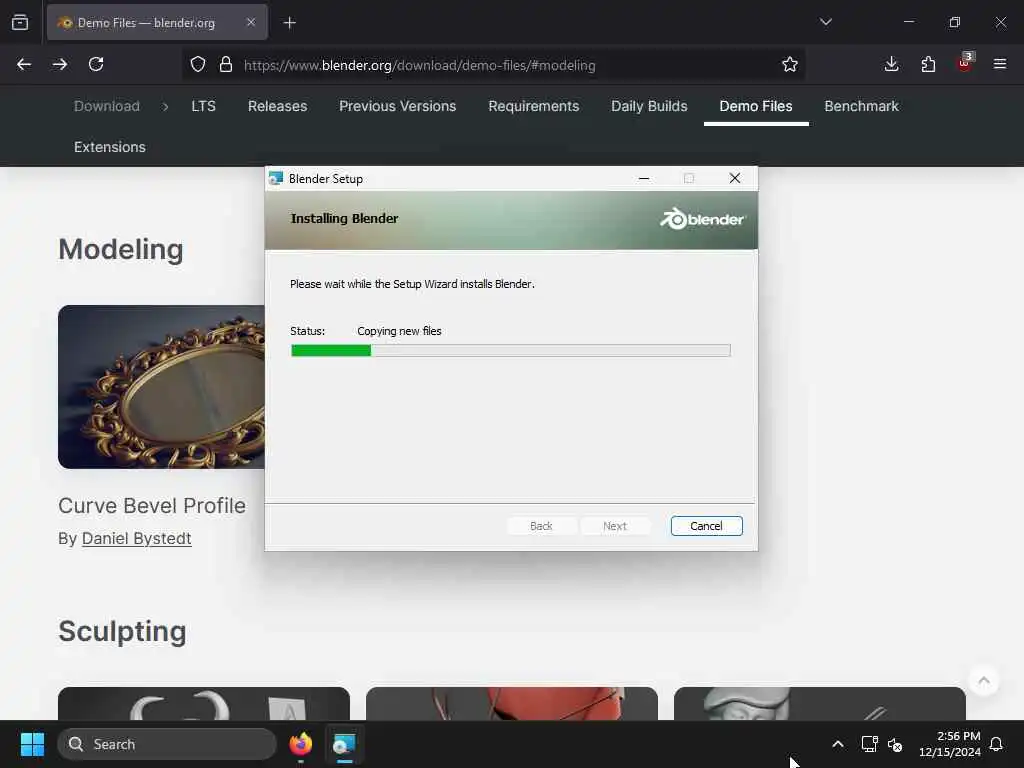This screenshot has width=1024, height=768.
Task: Click the Blender Setup title bar icon
Action: [276, 178]
